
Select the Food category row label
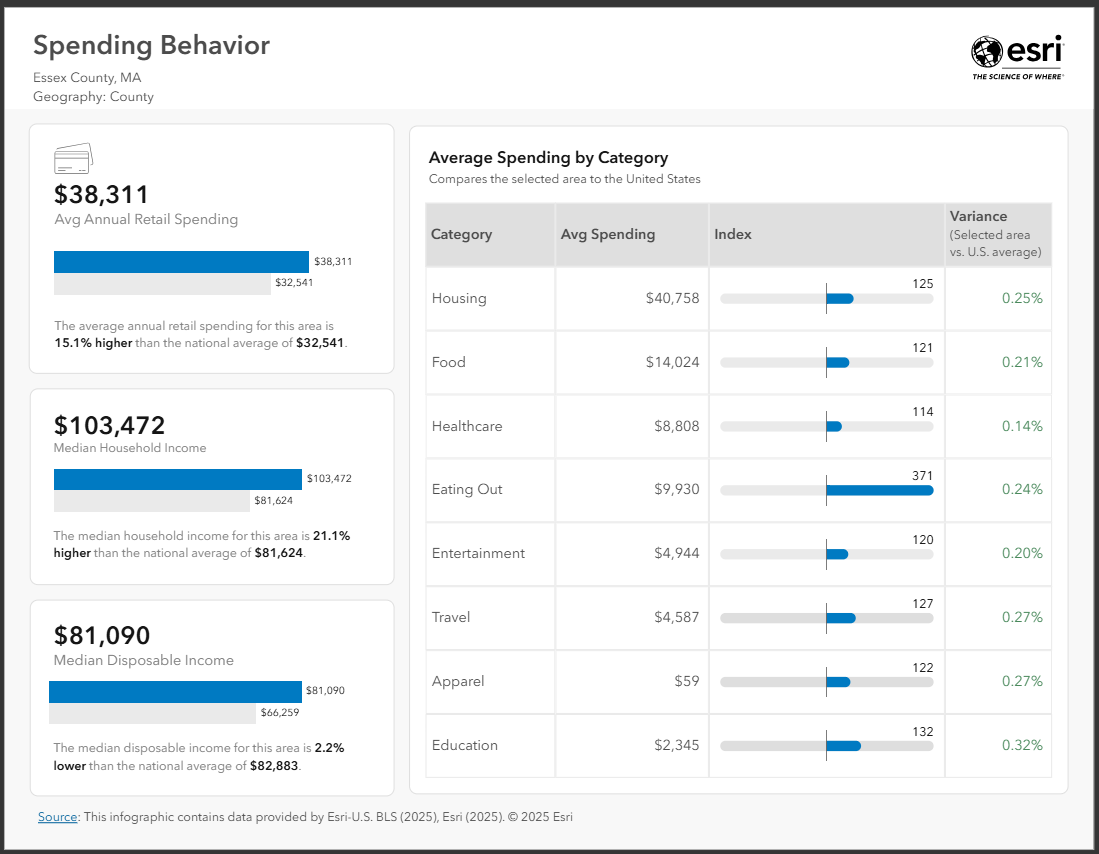click(x=449, y=362)
